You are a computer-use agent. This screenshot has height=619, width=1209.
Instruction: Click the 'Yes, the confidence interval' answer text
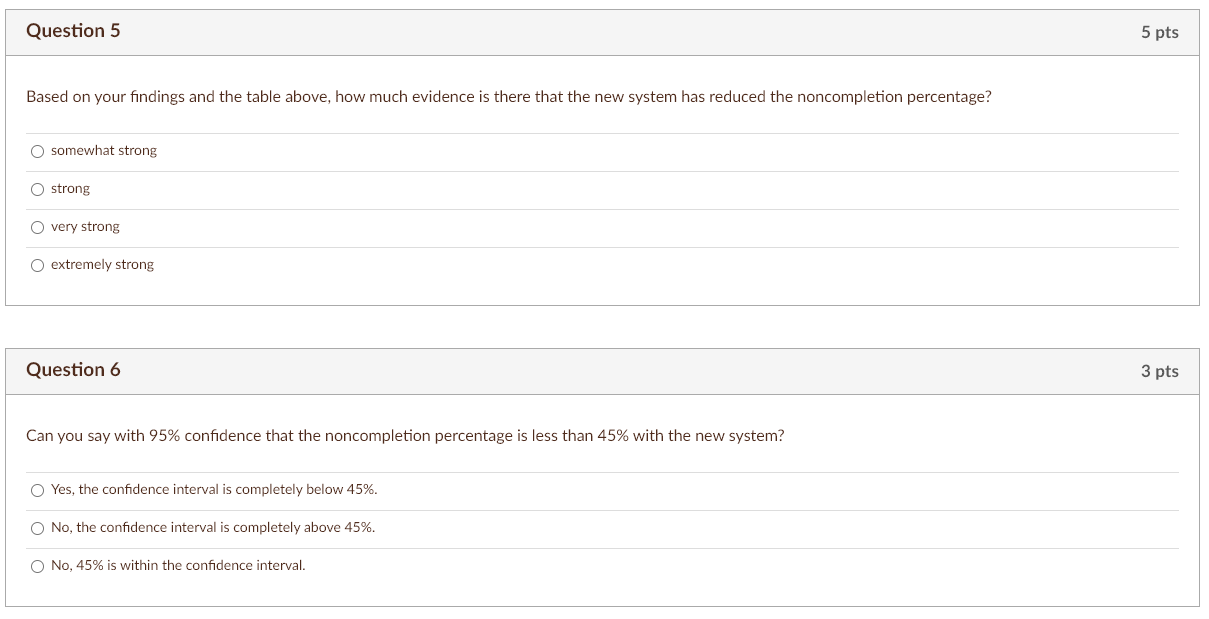tap(214, 490)
